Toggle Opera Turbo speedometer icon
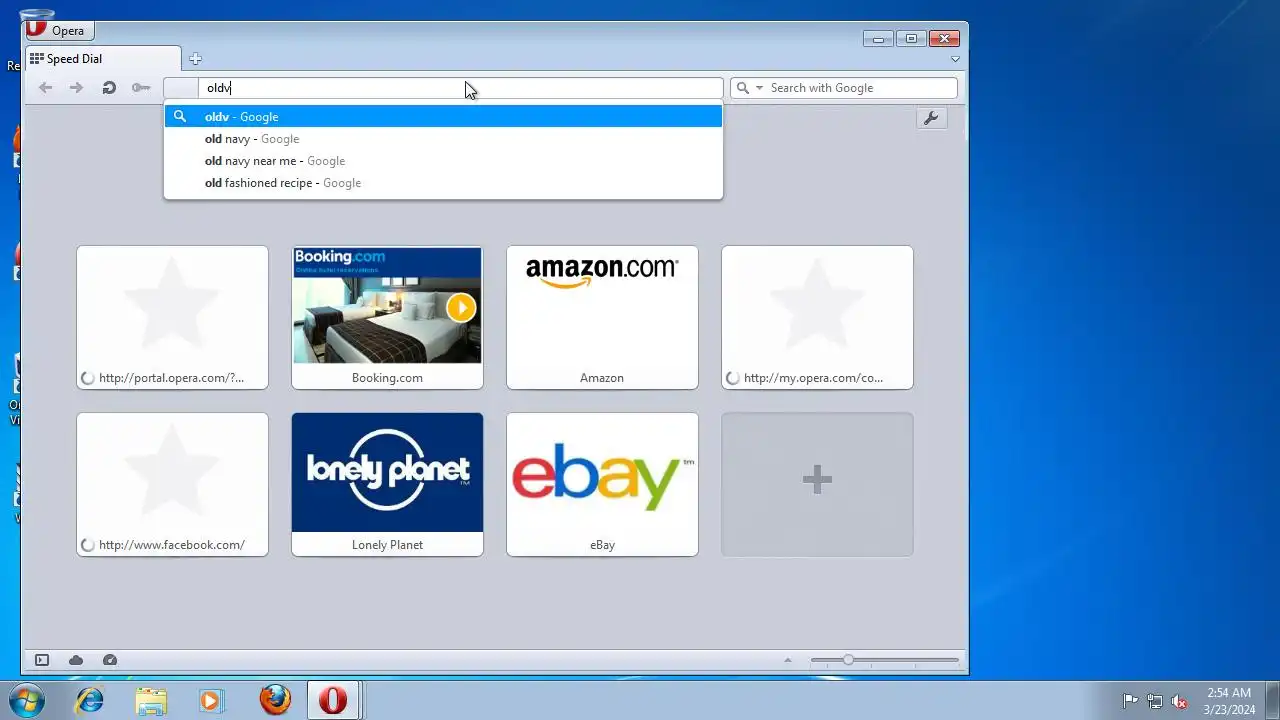Viewport: 1280px width, 720px height. (x=110, y=660)
